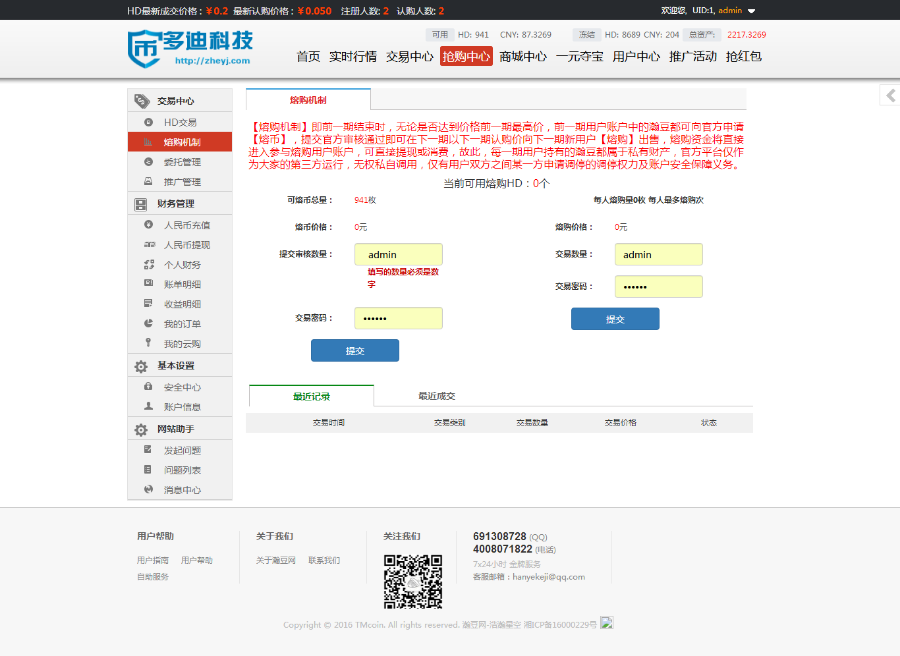Open 一元夺宝 in navigation
This screenshot has height=656, width=900.
tap(580, 56)
